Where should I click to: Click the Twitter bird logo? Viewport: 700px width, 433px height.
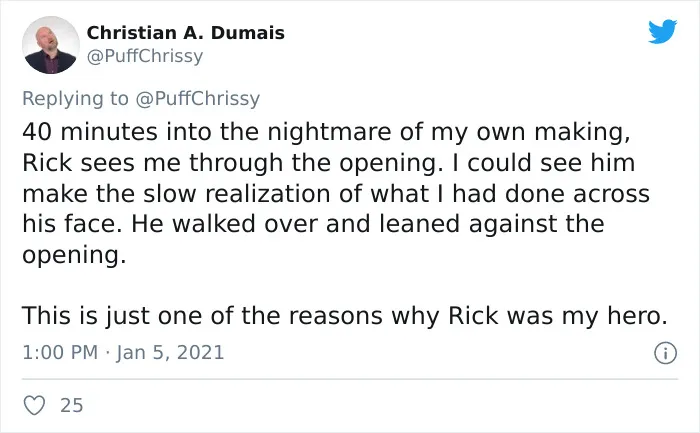tap(662, 31)
